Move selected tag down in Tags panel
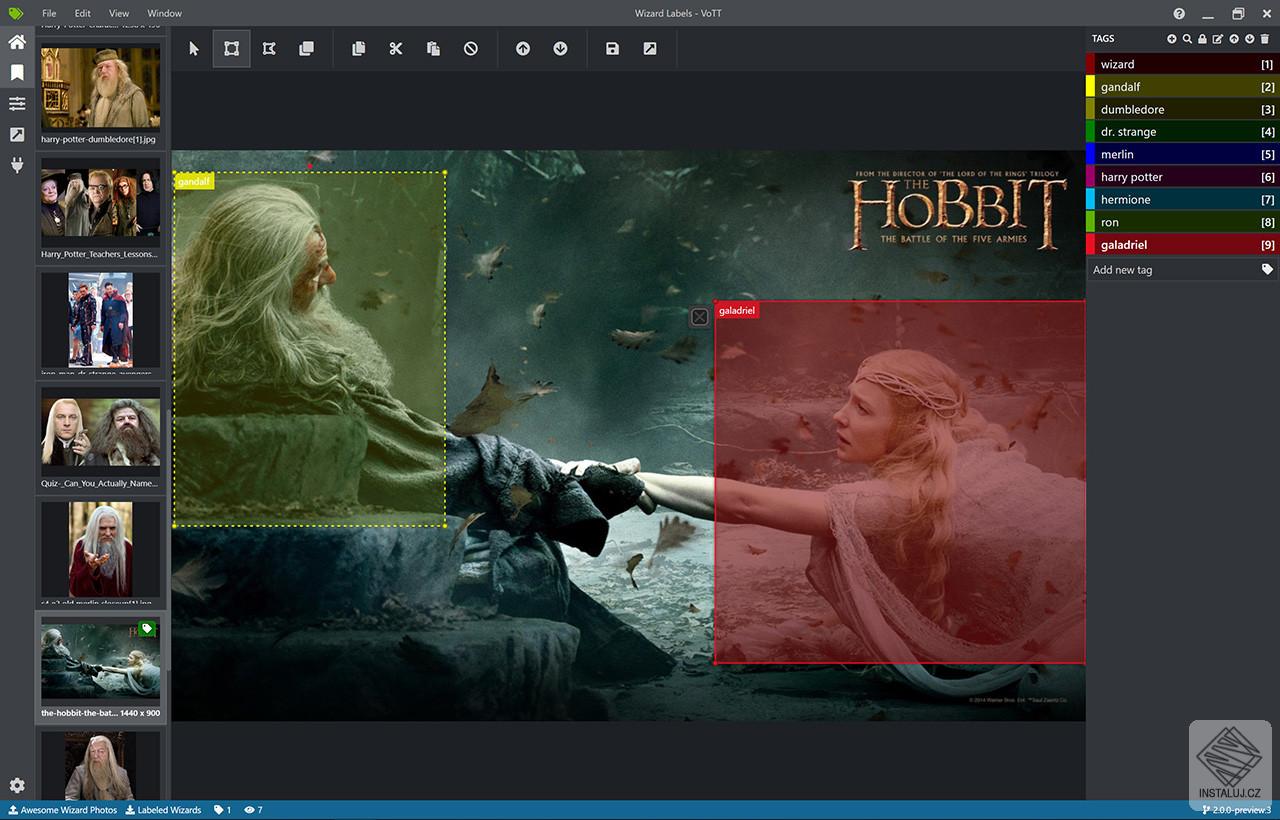The height and width of the screenshot is (820, 1280). click(1249, 39)
